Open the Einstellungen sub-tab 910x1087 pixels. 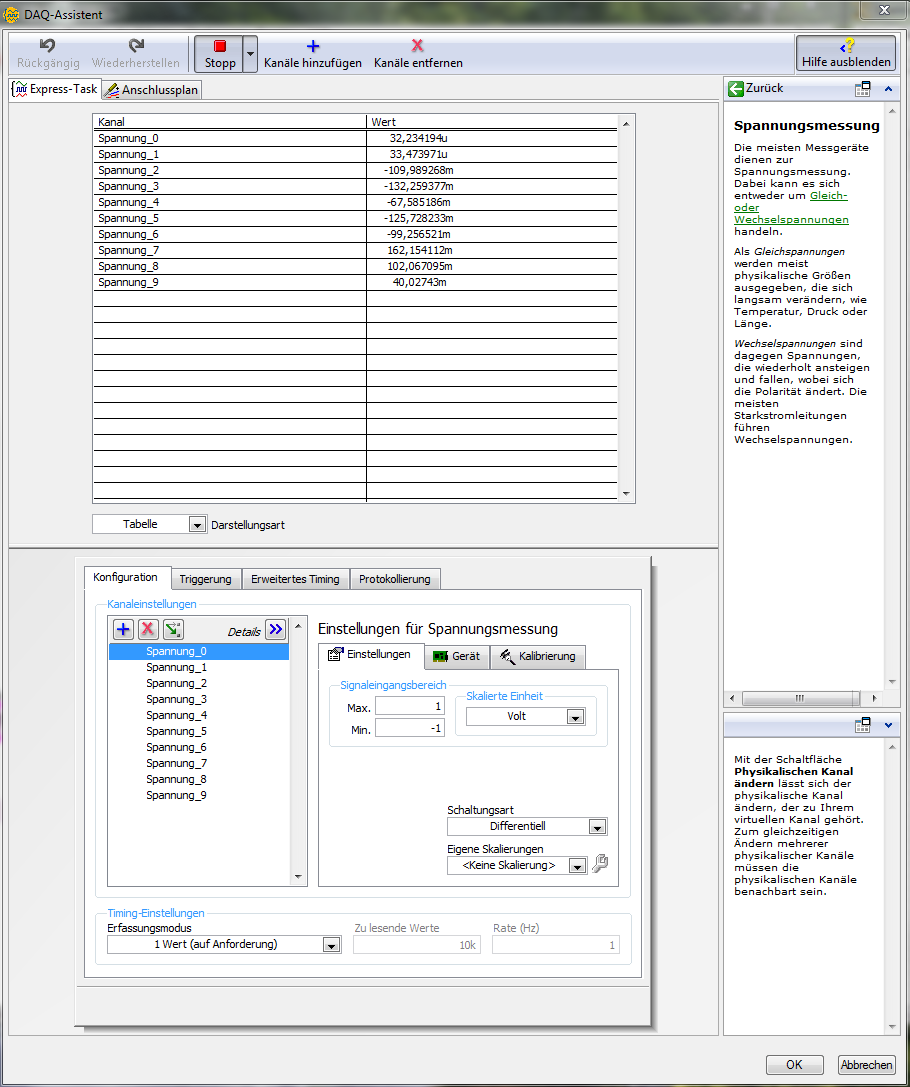point(369,654)
